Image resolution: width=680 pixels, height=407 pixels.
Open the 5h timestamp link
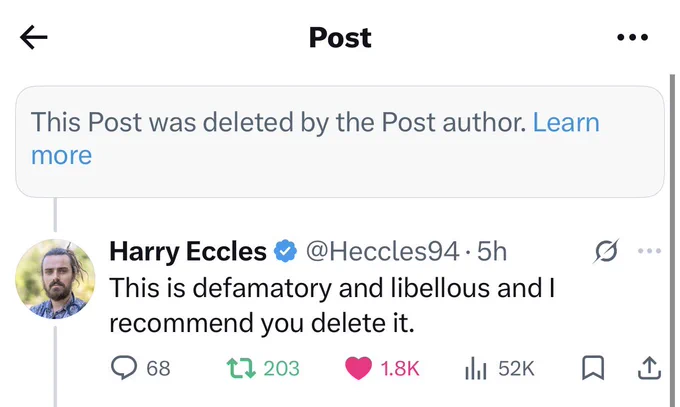click(x=492, y=251)
